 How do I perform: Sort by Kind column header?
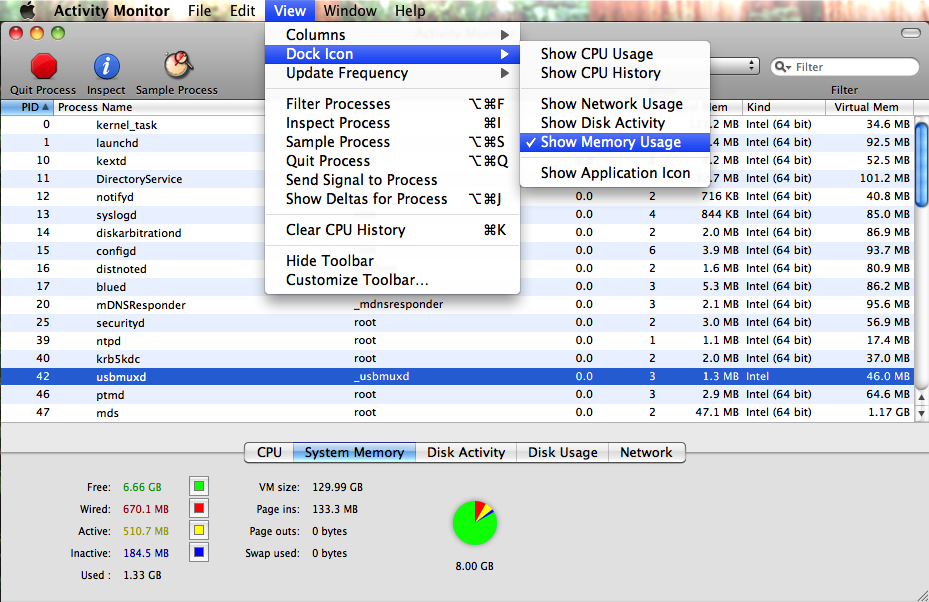[x=783, y=107]
